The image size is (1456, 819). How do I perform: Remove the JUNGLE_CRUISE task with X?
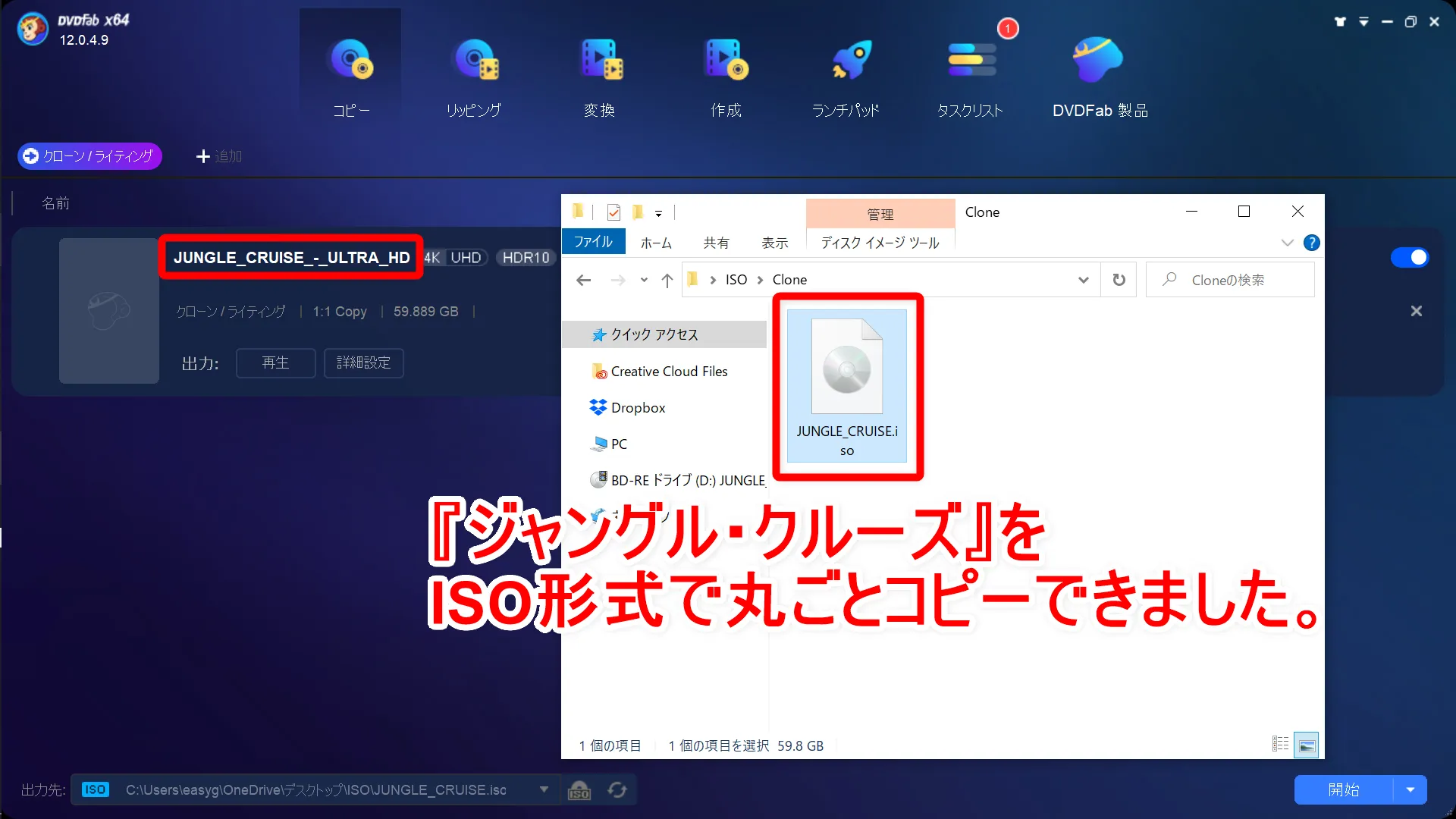[1416, 311]
